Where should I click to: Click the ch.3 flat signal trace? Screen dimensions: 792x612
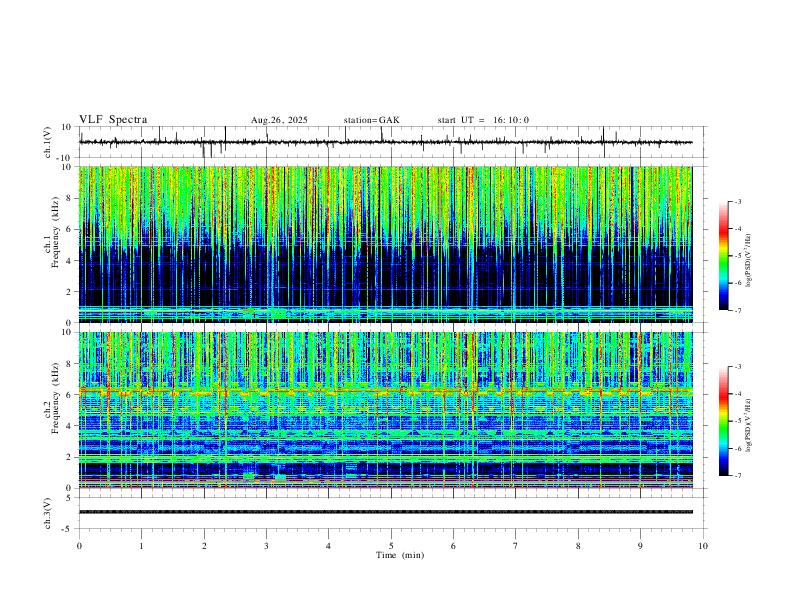[x=385, y=512]
